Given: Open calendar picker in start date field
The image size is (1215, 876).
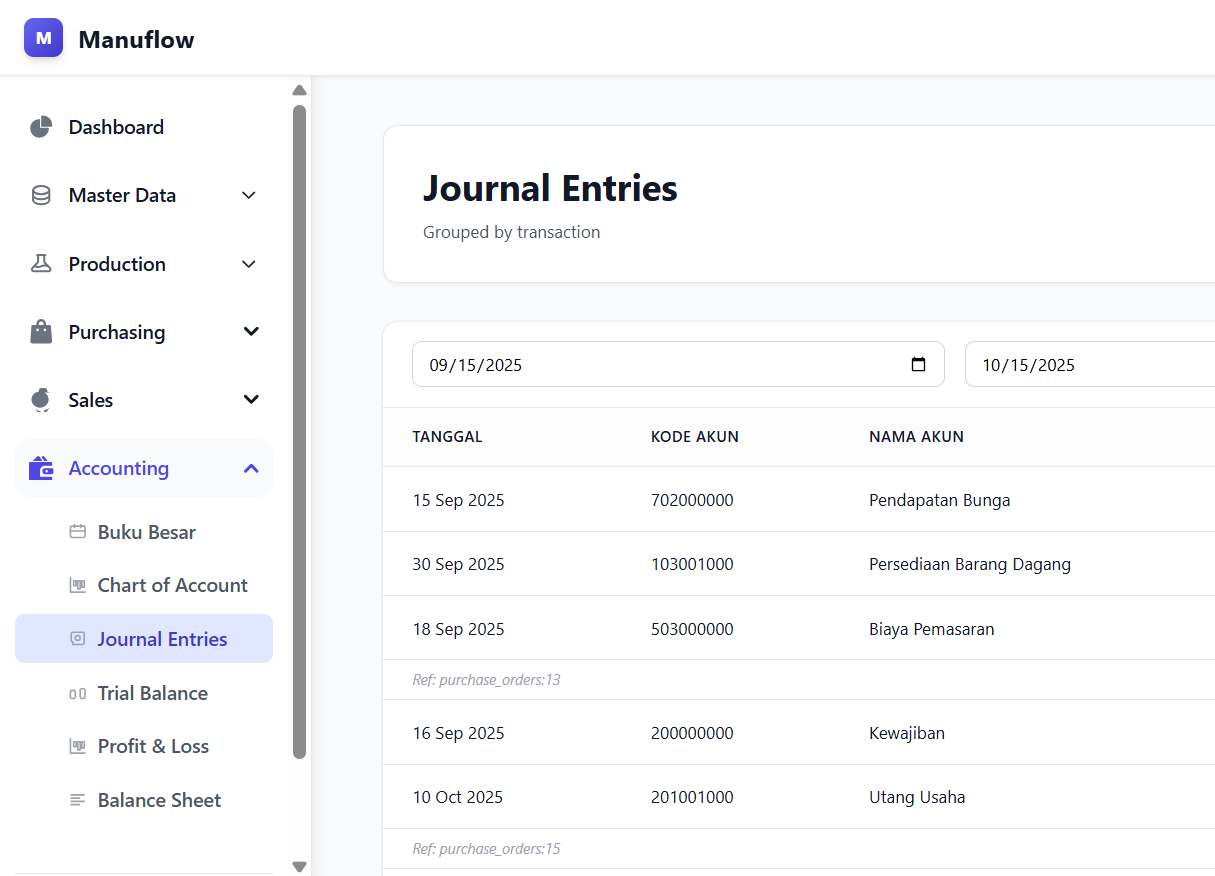Looking at the screenshot, I should coord(918,365).
